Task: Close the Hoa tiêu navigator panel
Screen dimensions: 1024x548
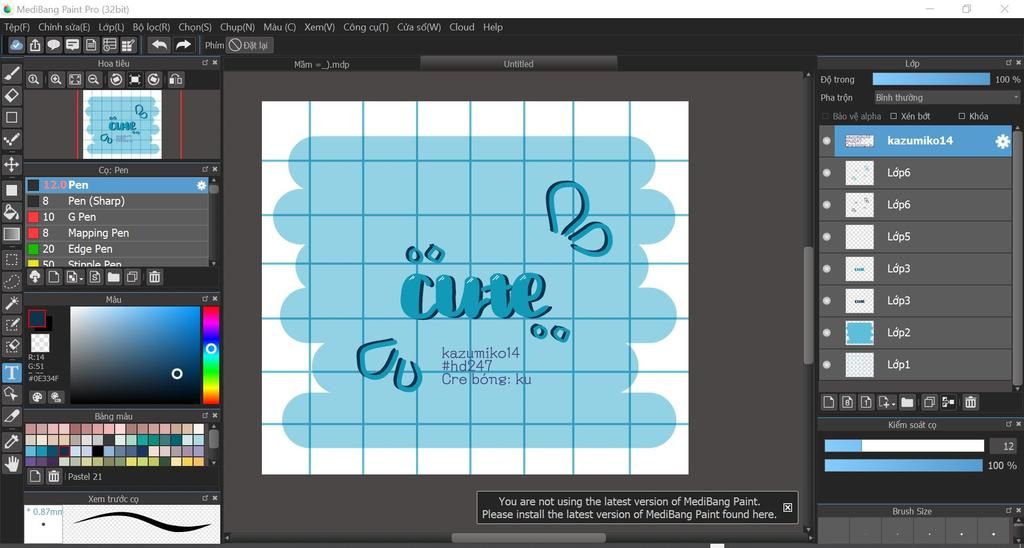Action: click(x=215, y=63)
